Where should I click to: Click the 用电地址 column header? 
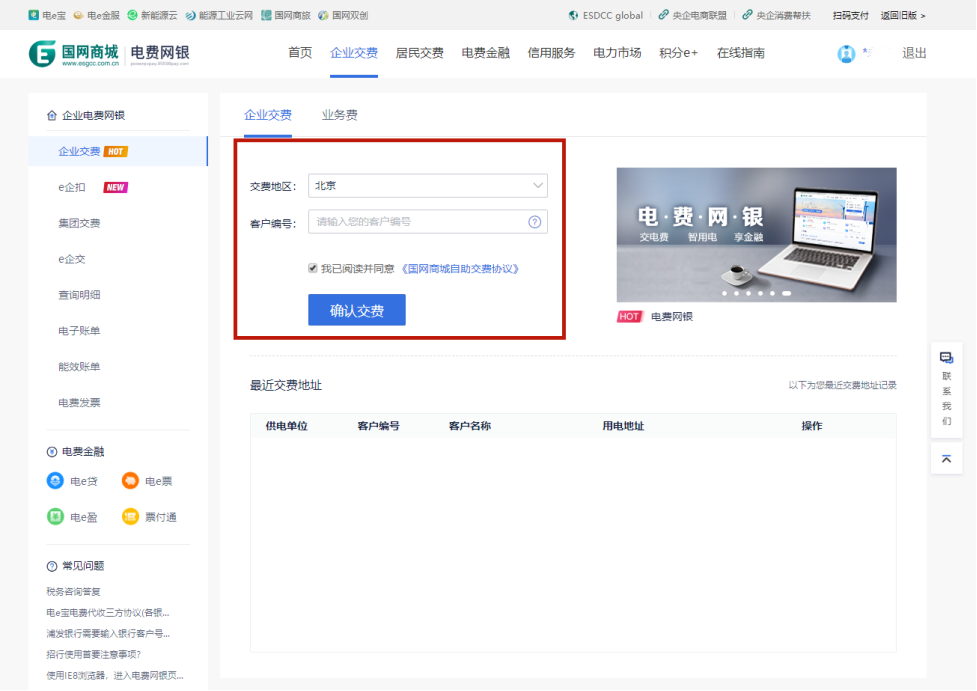623,426
